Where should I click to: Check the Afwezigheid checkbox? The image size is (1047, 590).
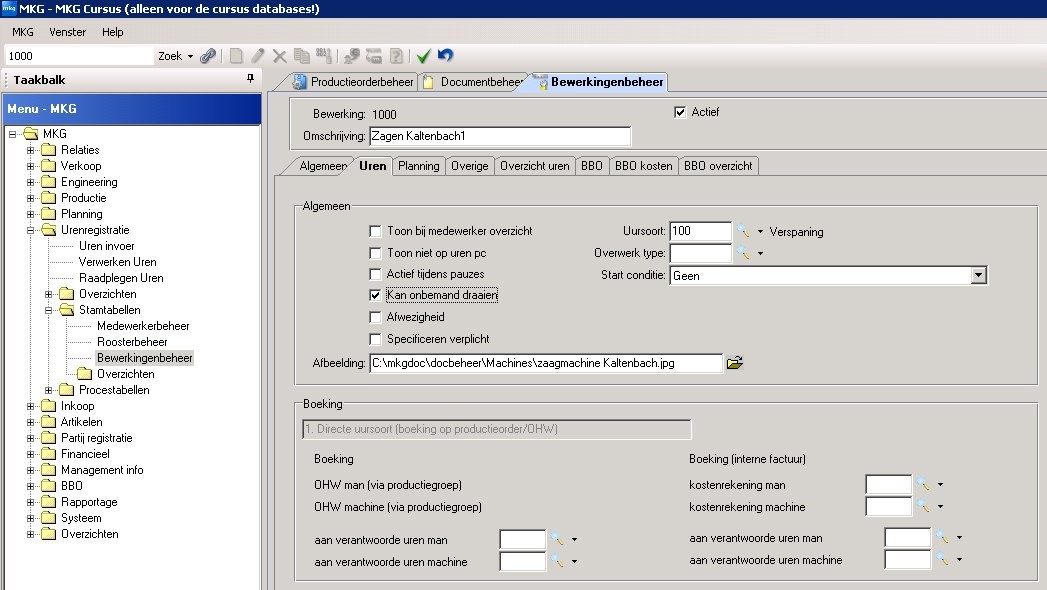click(x=375, y=317)
